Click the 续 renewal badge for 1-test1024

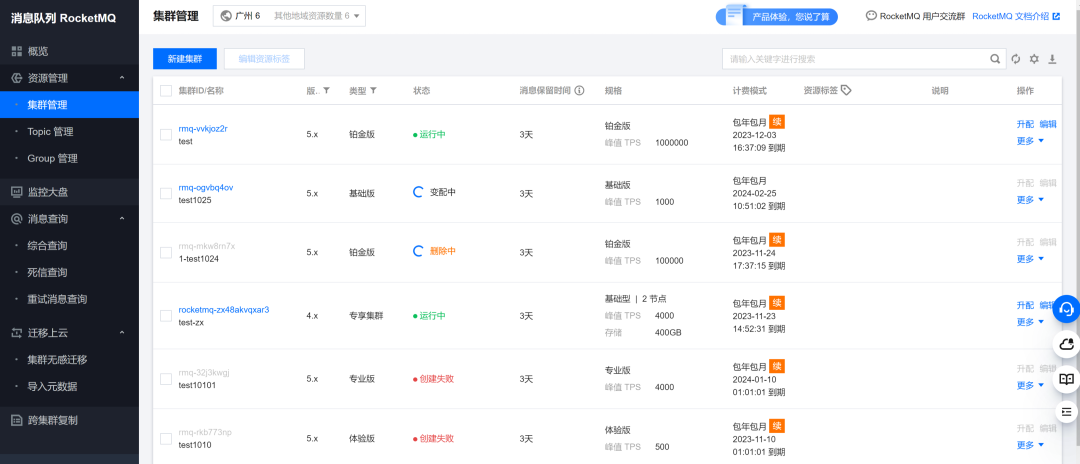coord(777,240)
